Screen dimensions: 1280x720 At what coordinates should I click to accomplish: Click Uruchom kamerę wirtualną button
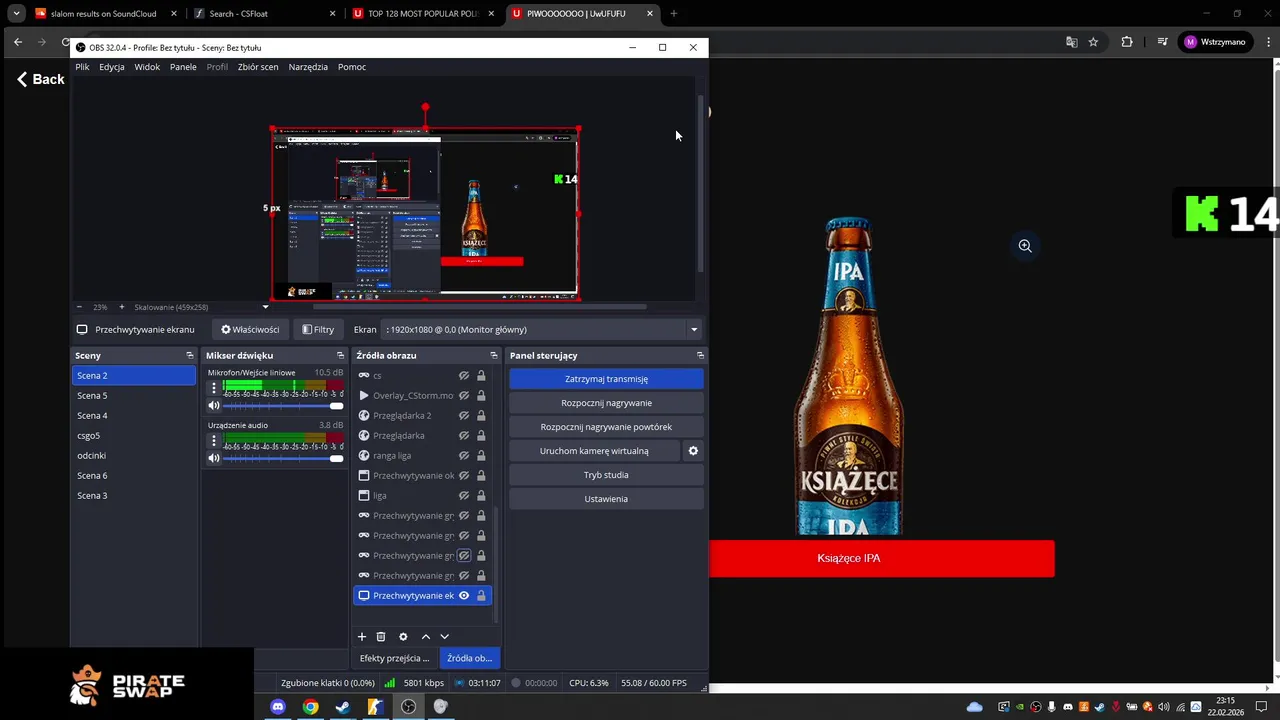594,451
